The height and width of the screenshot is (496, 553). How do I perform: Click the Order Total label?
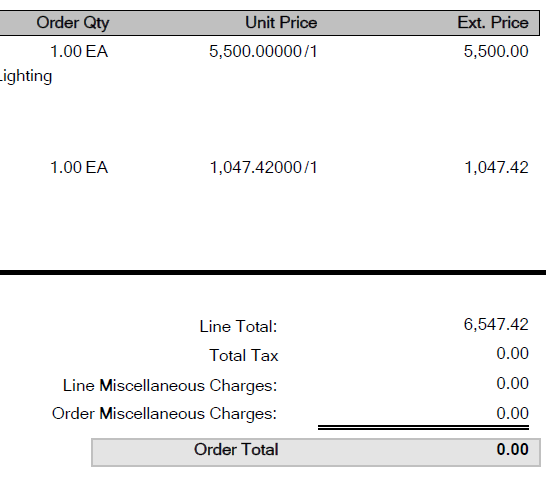236,450
